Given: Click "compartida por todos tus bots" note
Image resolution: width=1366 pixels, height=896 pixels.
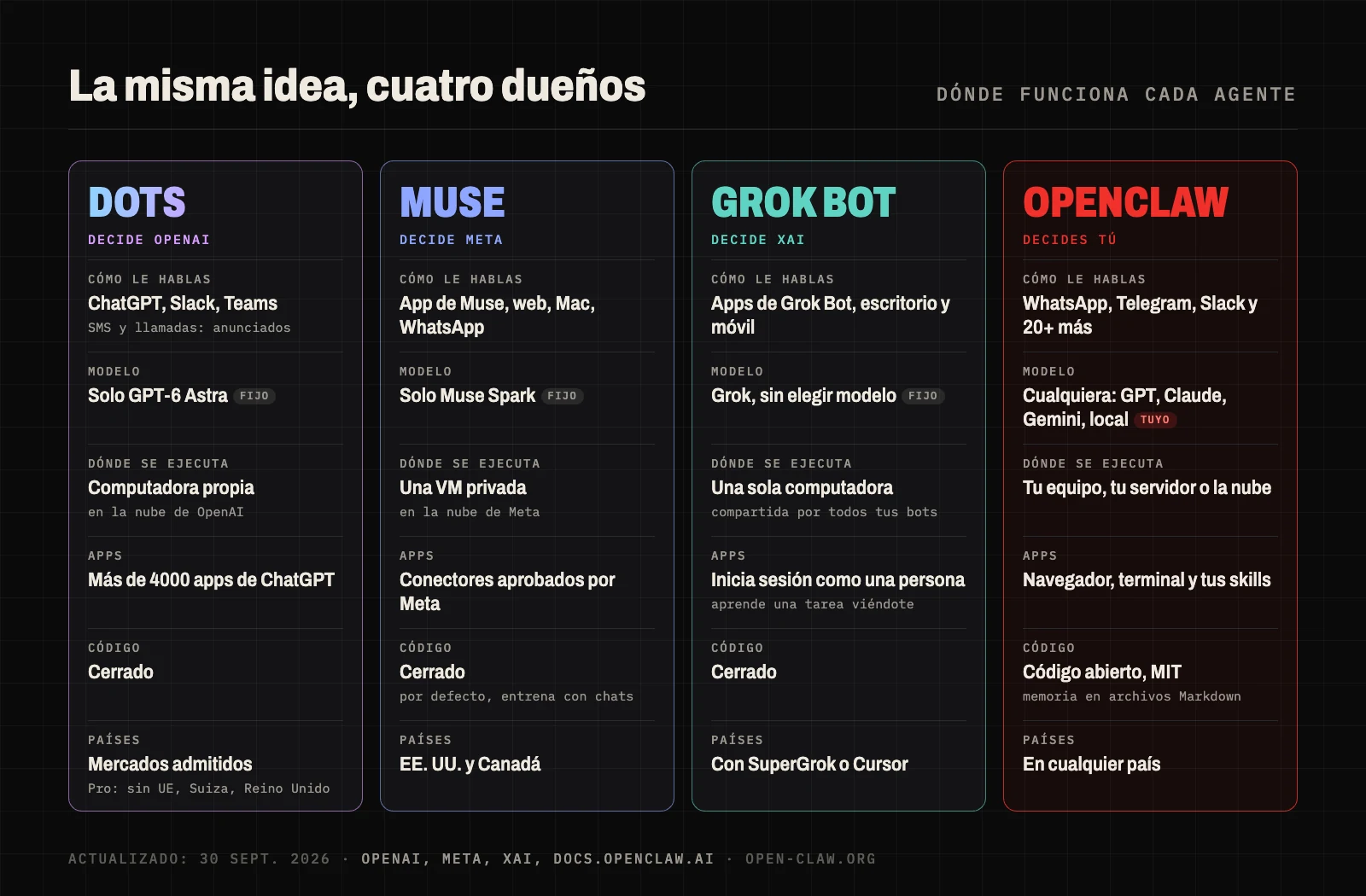Looking at the screenshot, I should pyautogui.click(x=824, y=512).
